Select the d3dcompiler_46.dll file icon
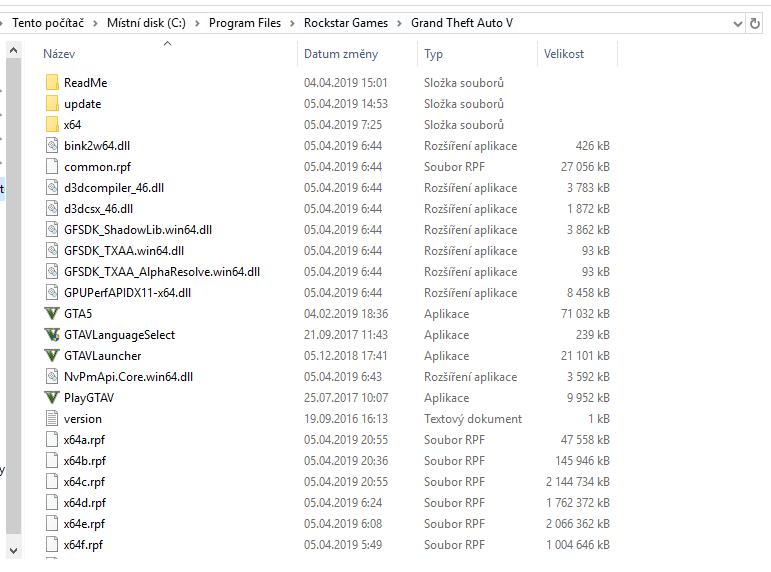Image resolution: width=771 pixels, height=572 pixels. point(52,188)
